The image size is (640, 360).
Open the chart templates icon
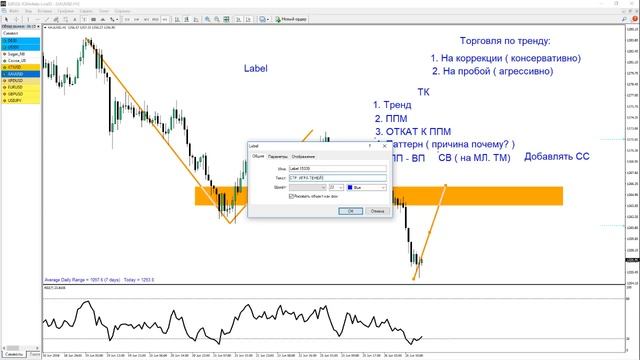[262, 19]
